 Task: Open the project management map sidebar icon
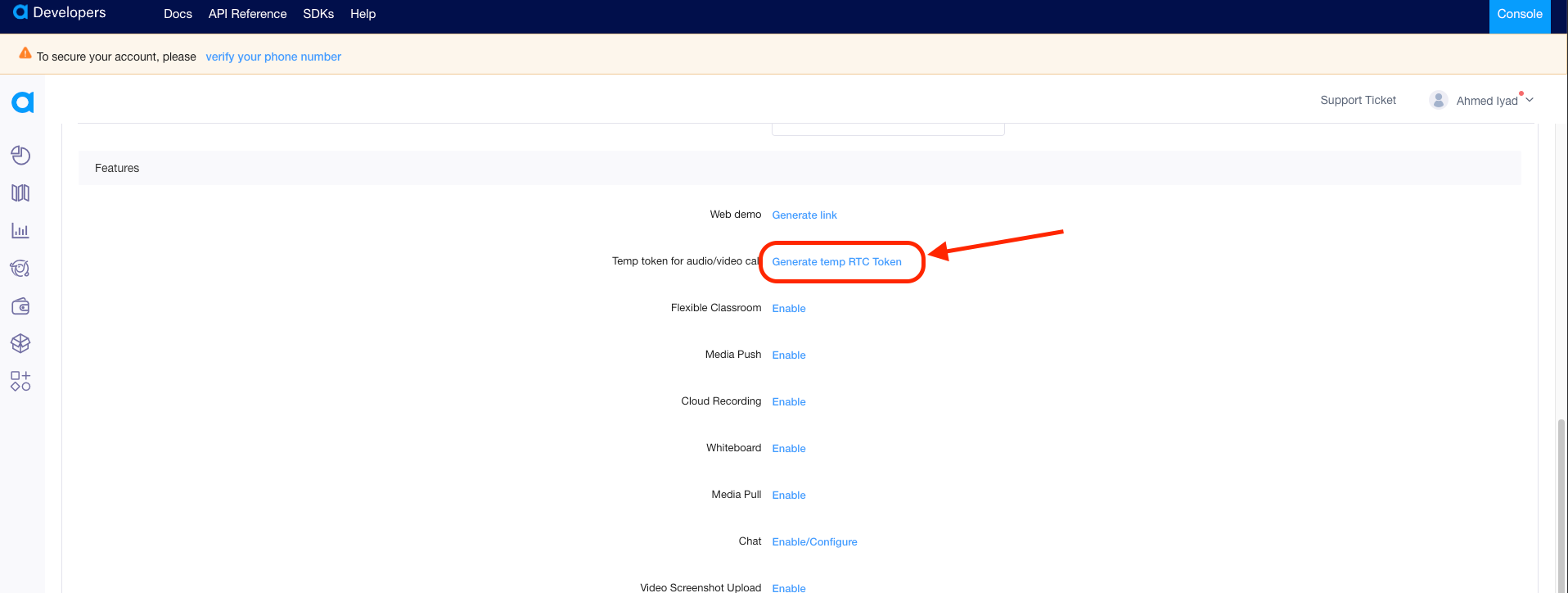pyautogui.click(x=20, y=192)
